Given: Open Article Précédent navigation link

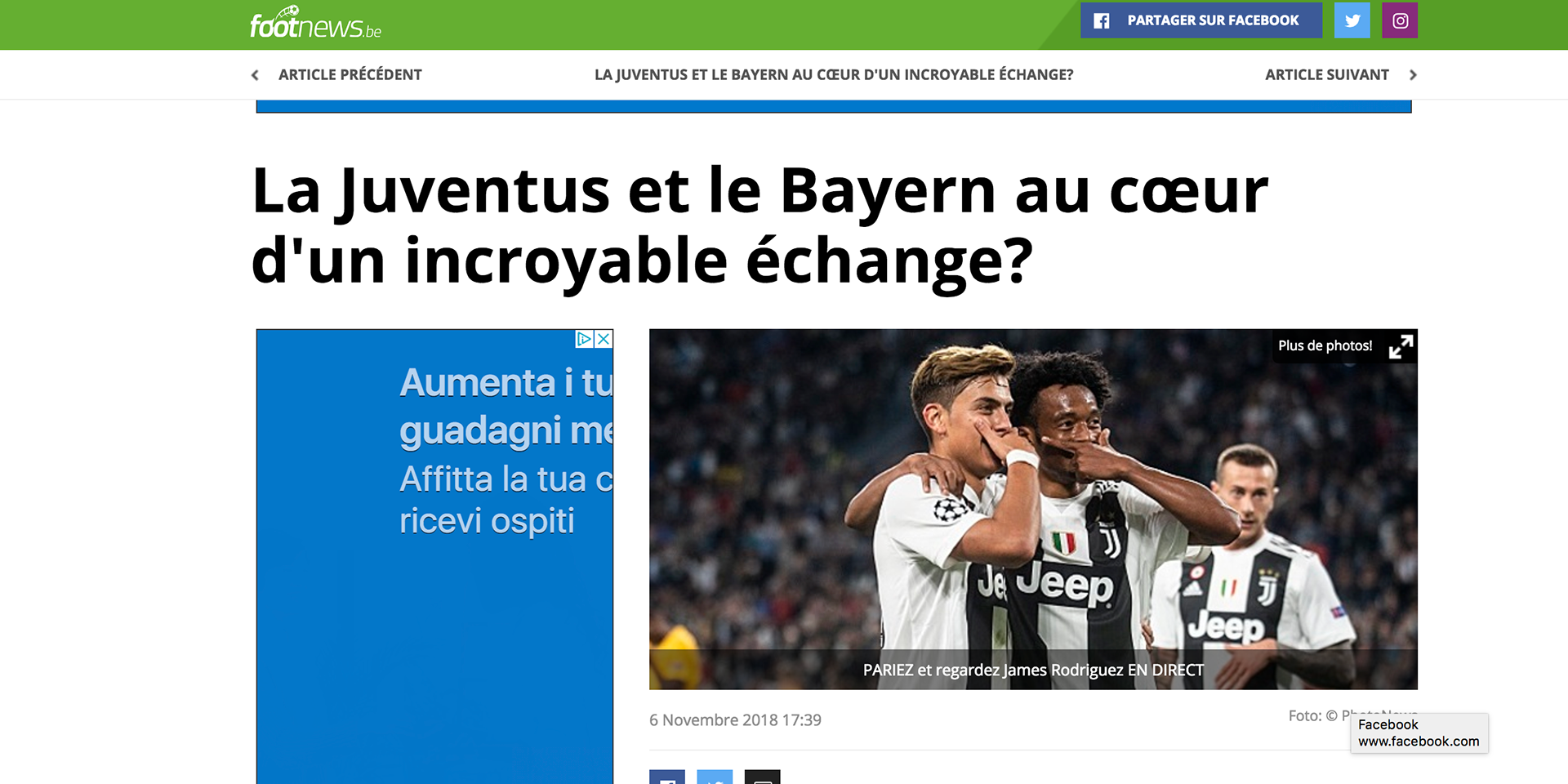Looking at the screenshot, I should 350,75.
